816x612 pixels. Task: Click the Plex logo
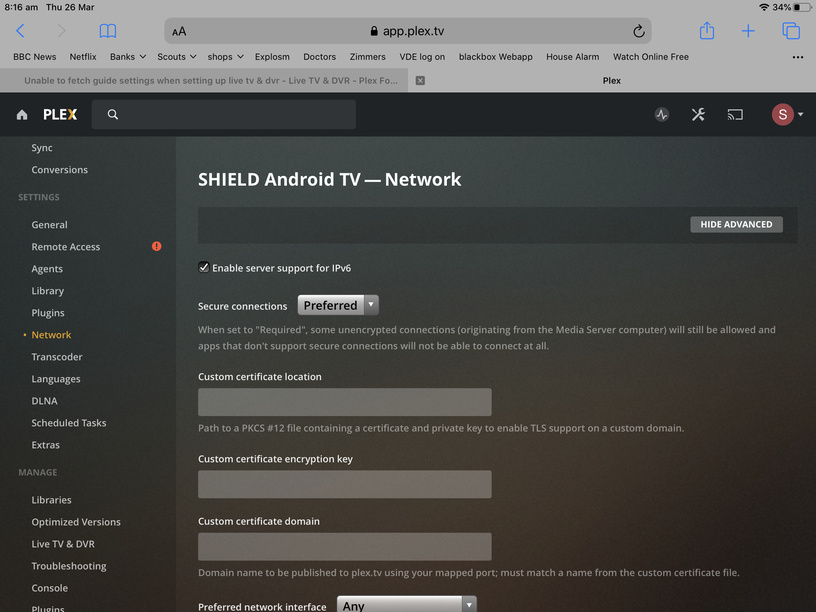[x=60, y=114]
